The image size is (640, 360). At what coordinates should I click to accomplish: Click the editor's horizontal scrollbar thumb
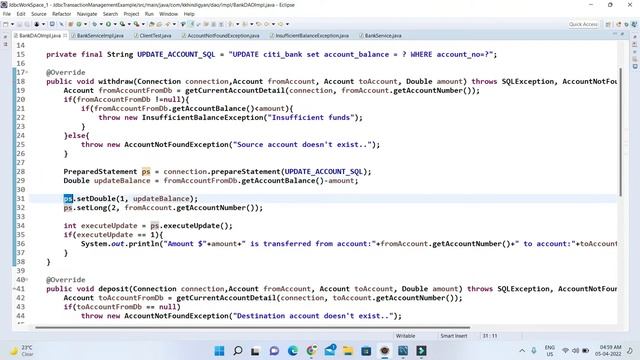pyautogui.click(x=252, y=327)
